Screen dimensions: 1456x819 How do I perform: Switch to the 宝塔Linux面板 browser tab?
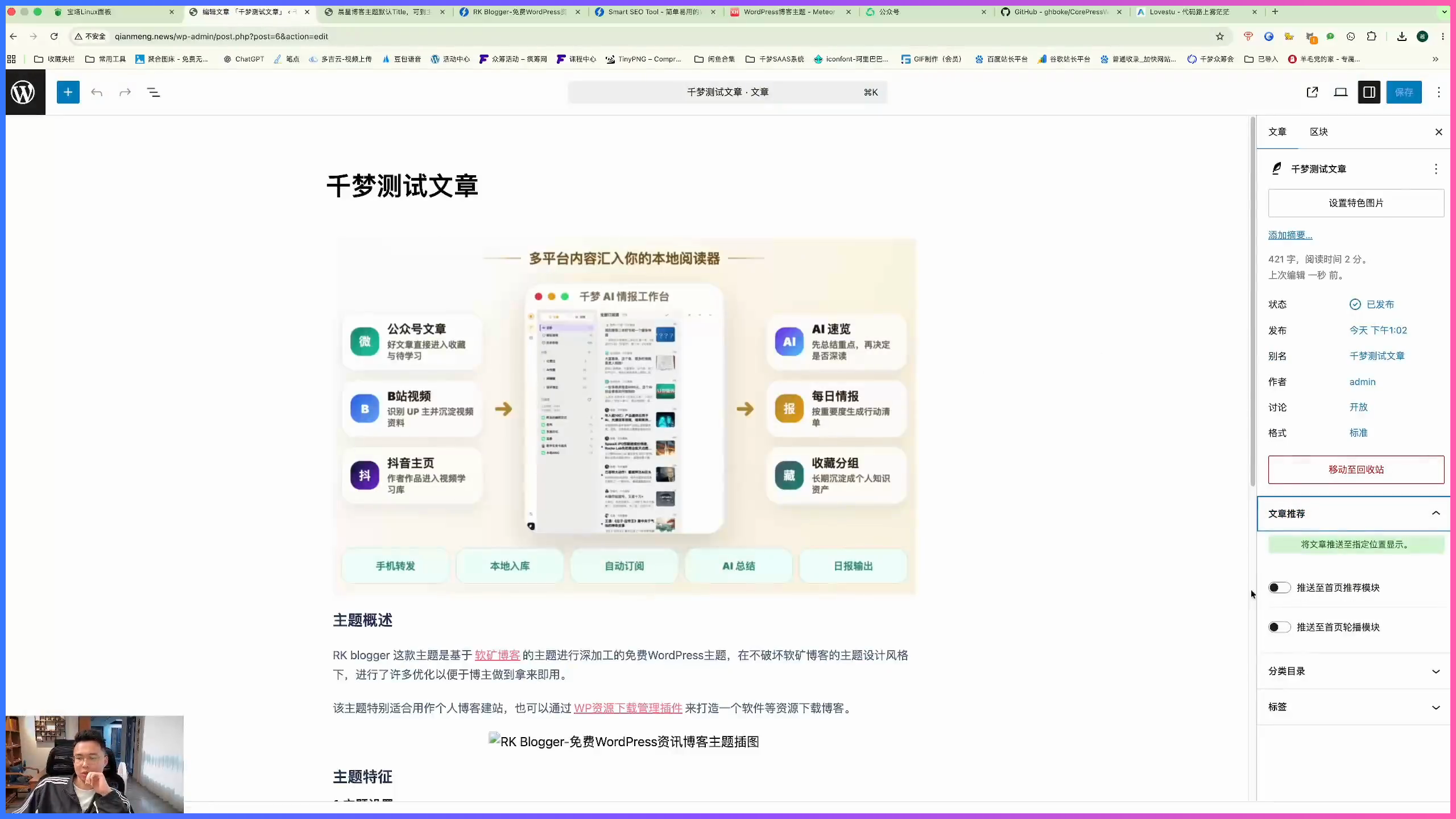click(114, 11)
